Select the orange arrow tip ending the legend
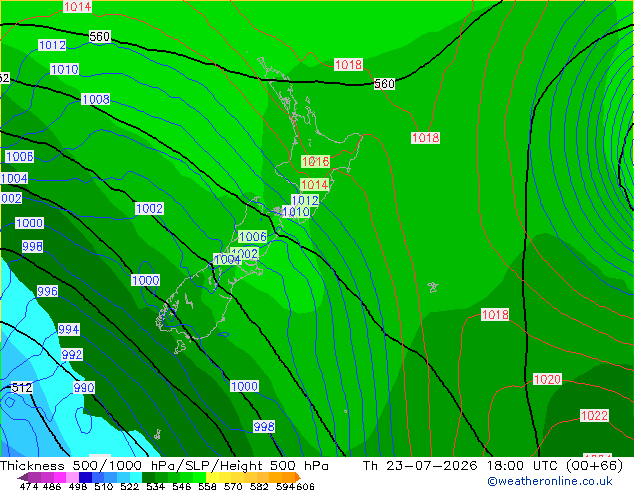 [x=297, y=477]
